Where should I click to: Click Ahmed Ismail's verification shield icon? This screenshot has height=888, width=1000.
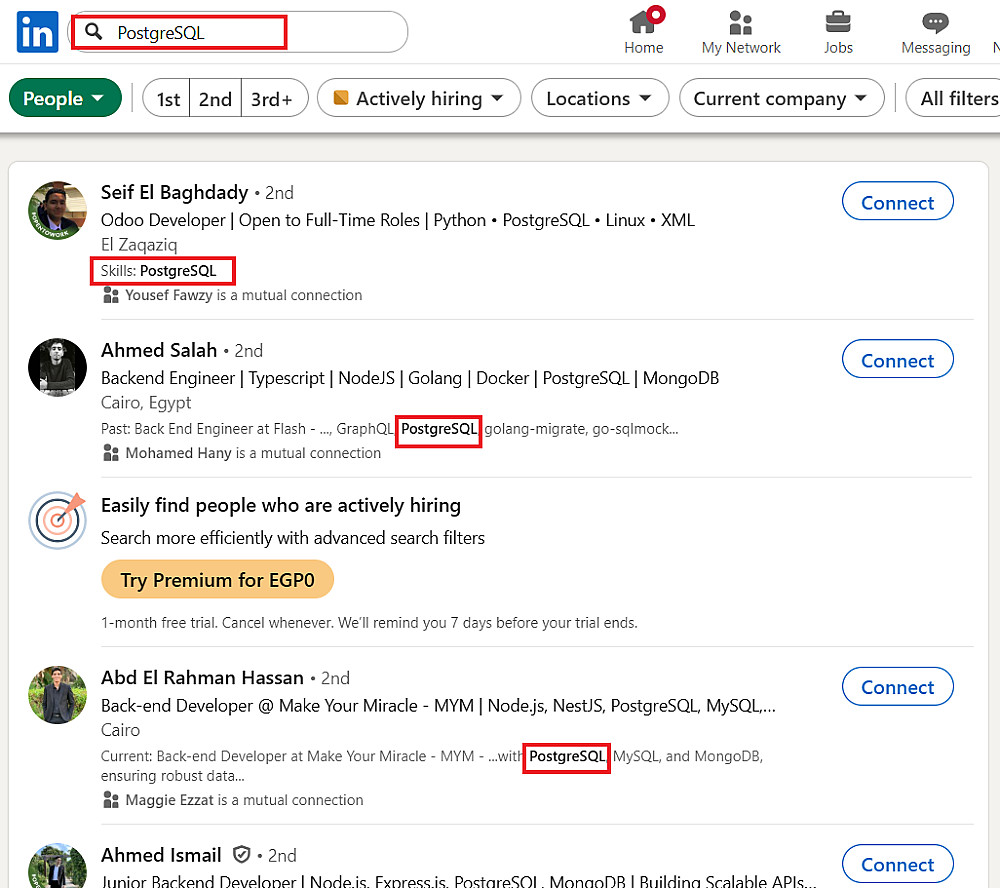[241, 854]
